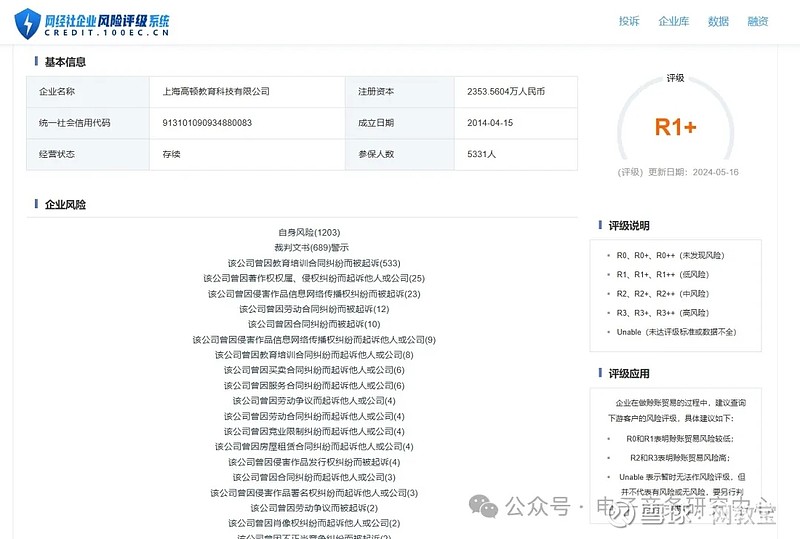
Task: Click Unable (未达评级标准或数据不全) legend row
Action: pyautogui.click(x=677, y=332)
